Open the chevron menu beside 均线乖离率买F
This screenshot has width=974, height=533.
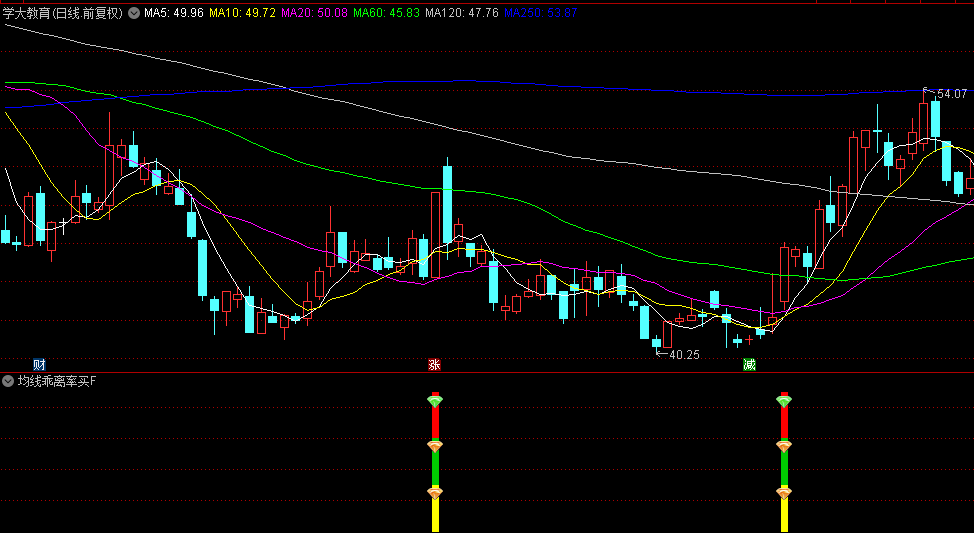point(8,381)
